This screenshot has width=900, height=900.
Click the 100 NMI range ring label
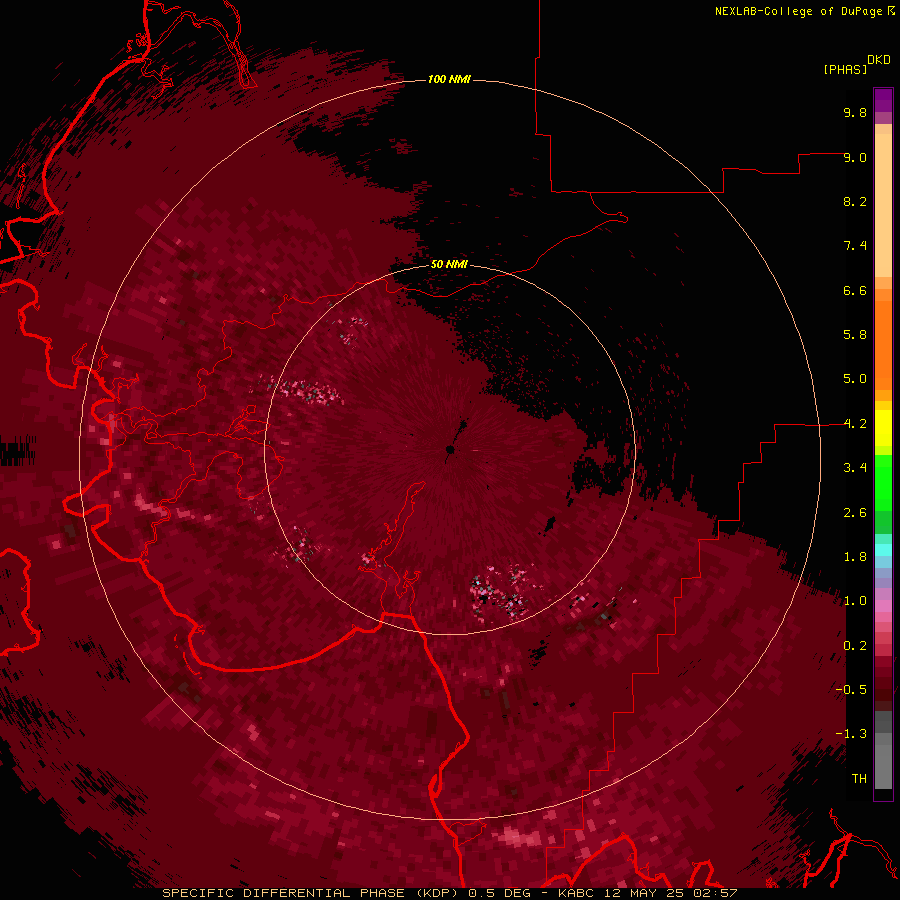[x=449, y=79]
